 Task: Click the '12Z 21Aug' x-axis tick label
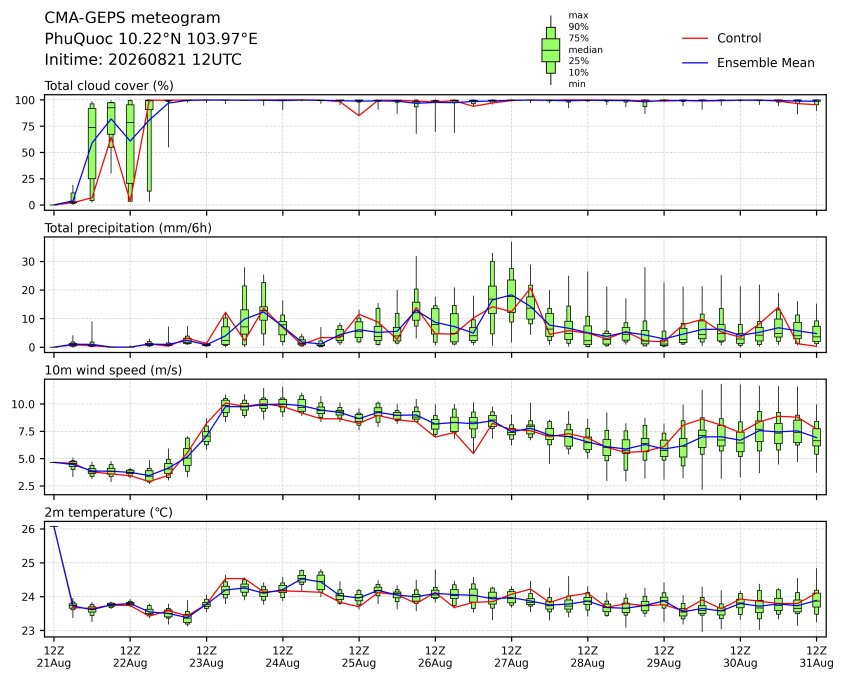[x=53, y=657]
